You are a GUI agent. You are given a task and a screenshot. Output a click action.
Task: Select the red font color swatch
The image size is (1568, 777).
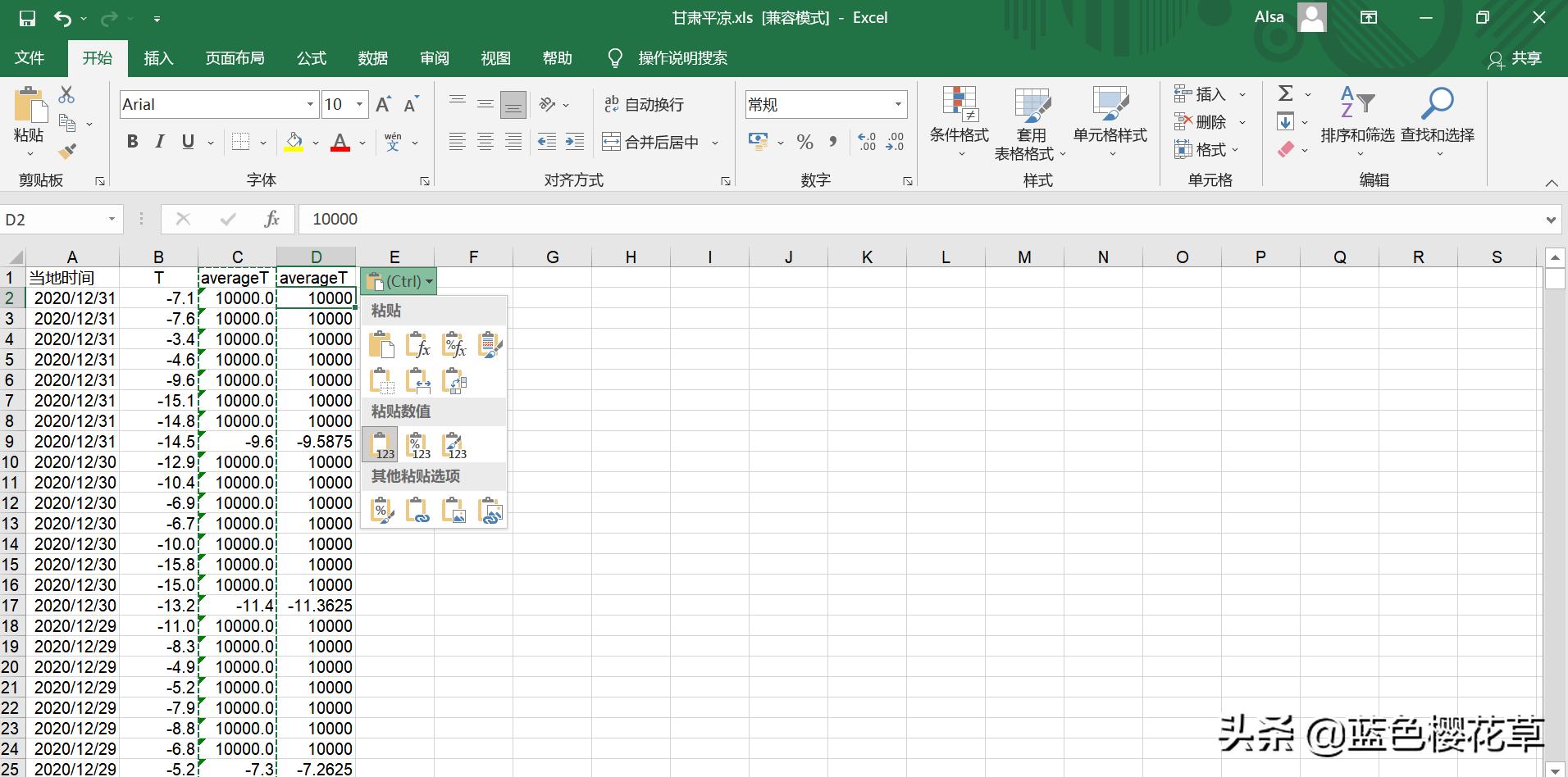(x=340, y=148)
